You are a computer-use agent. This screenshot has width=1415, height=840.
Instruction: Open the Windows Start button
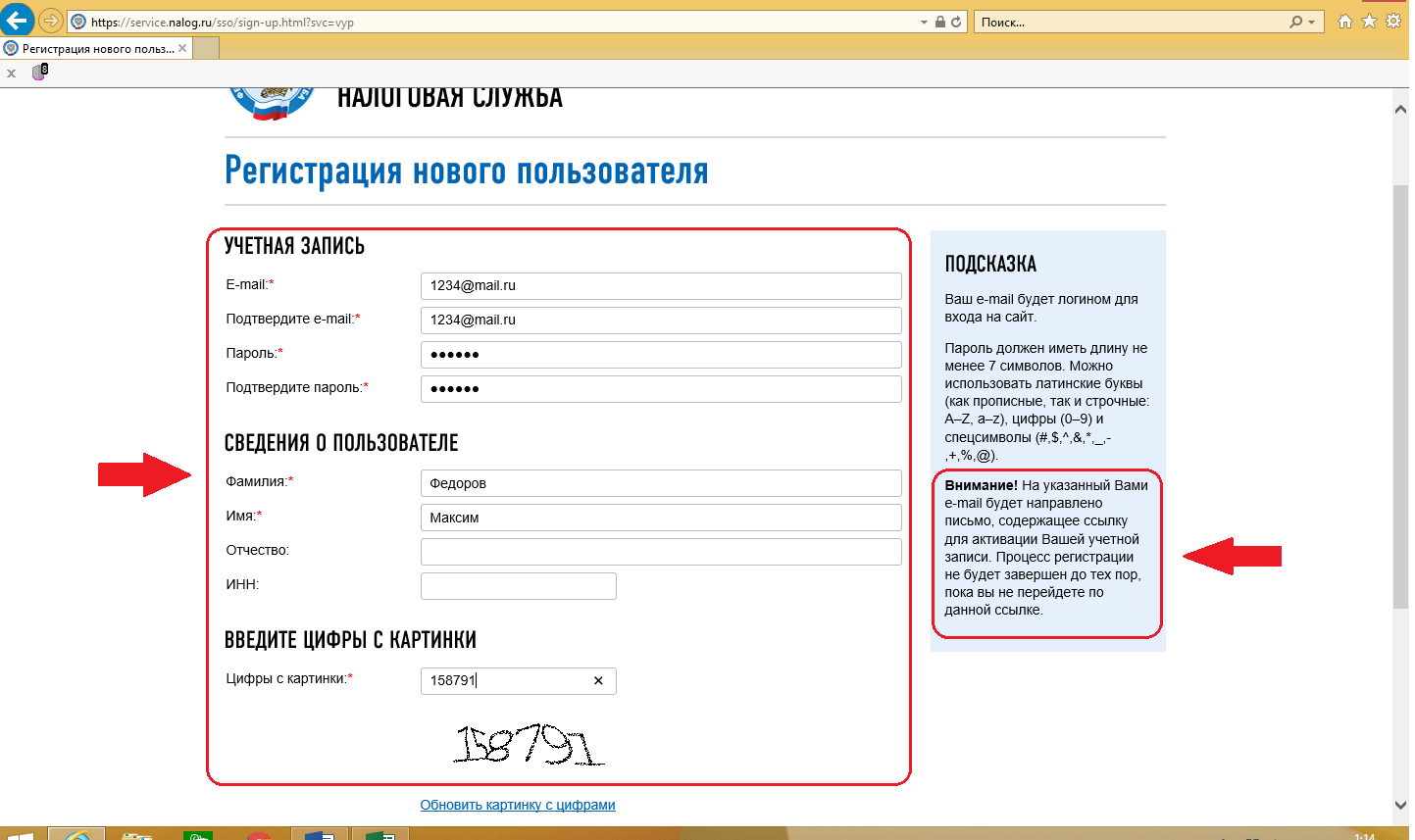click(20, 834)
